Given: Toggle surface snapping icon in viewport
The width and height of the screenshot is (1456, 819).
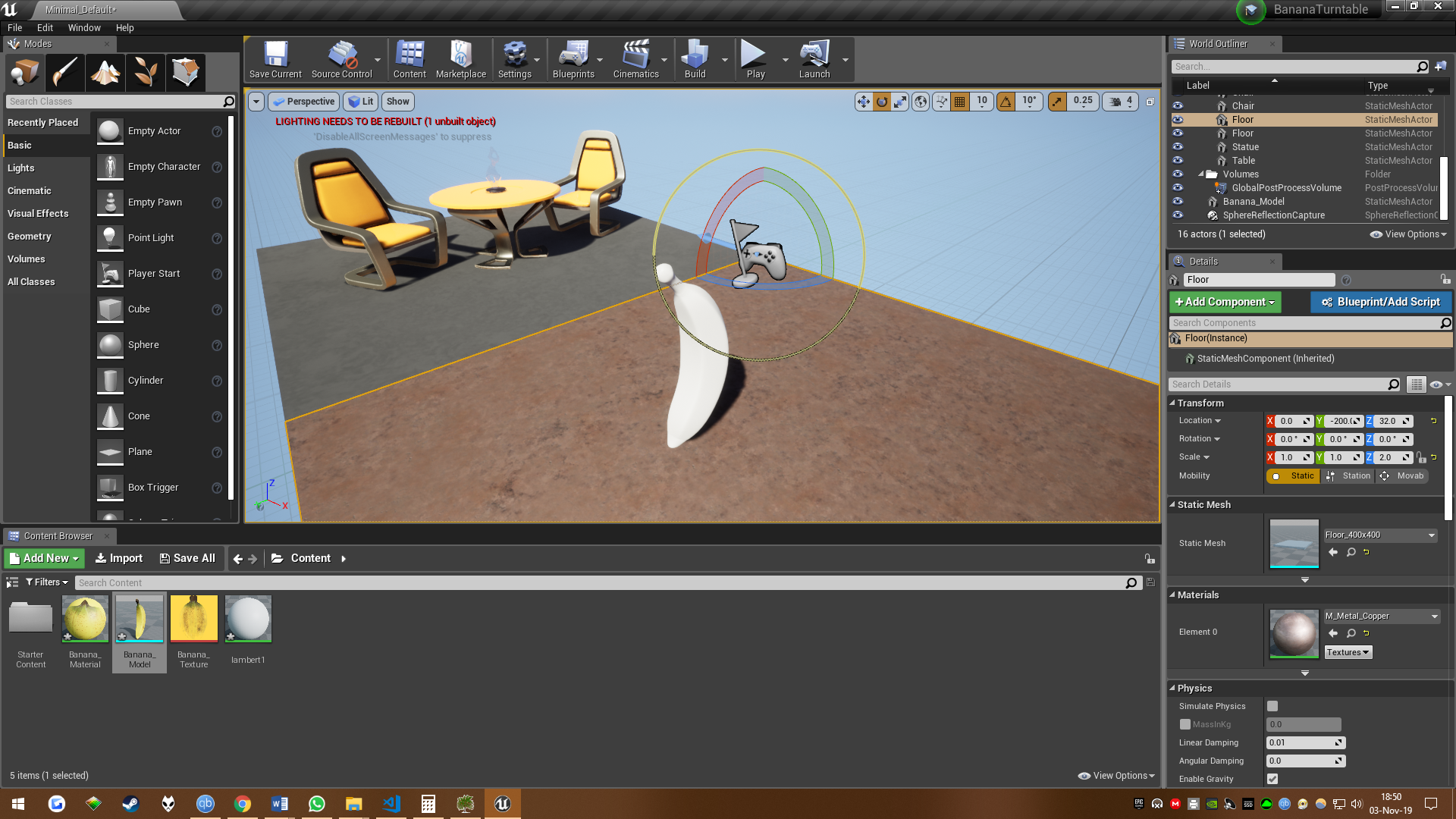Looking at the screenshot, I should (x=941, y=102).
